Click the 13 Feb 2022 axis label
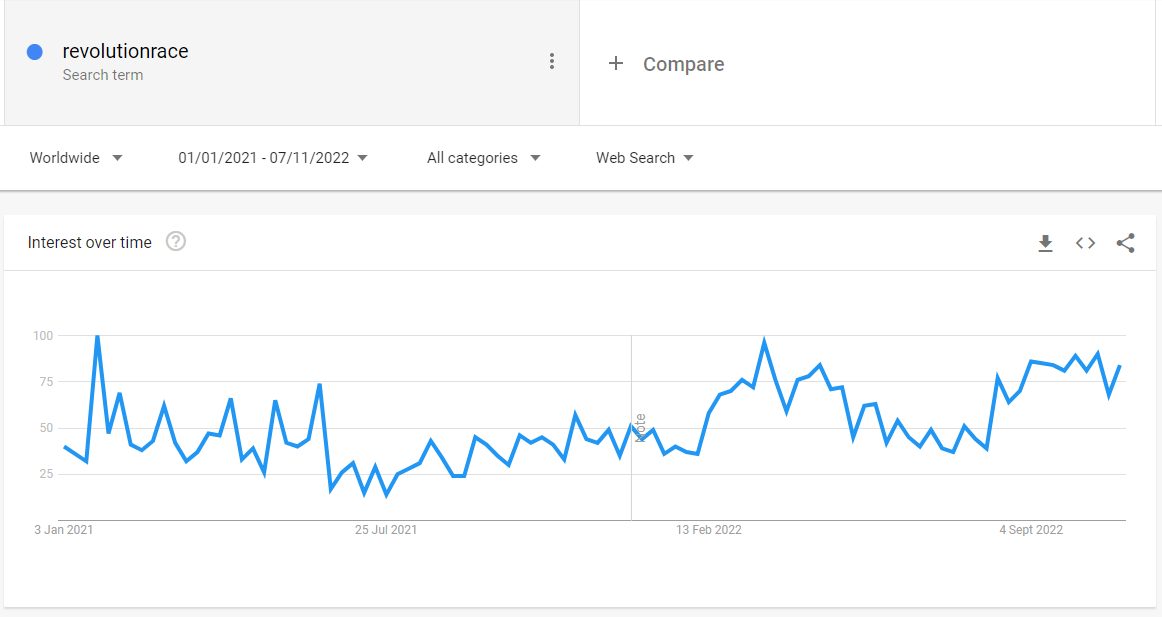This screenshot has height=617, width=1162. [708, 530]
